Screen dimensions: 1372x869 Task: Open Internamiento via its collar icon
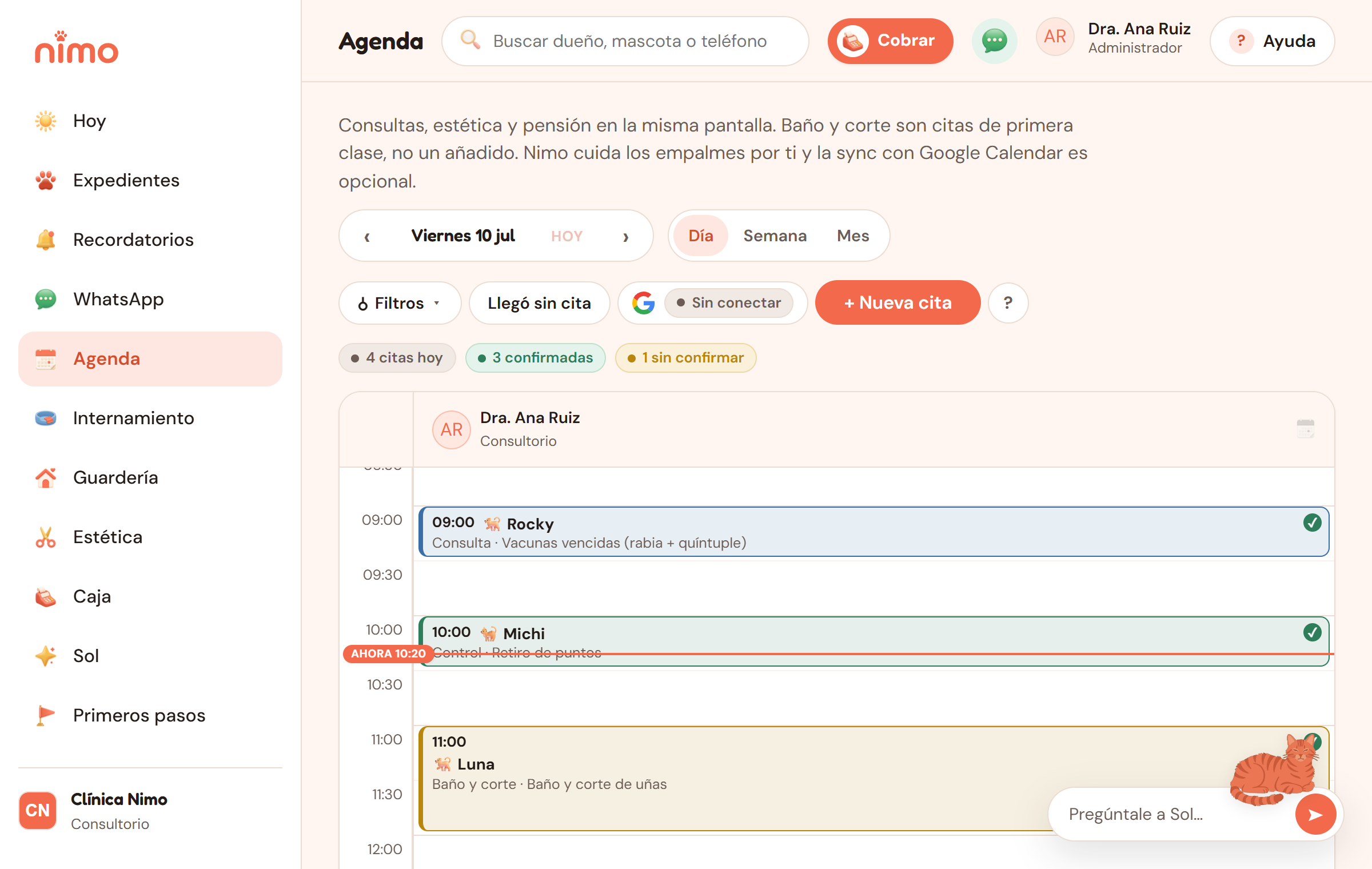[46, 418]
